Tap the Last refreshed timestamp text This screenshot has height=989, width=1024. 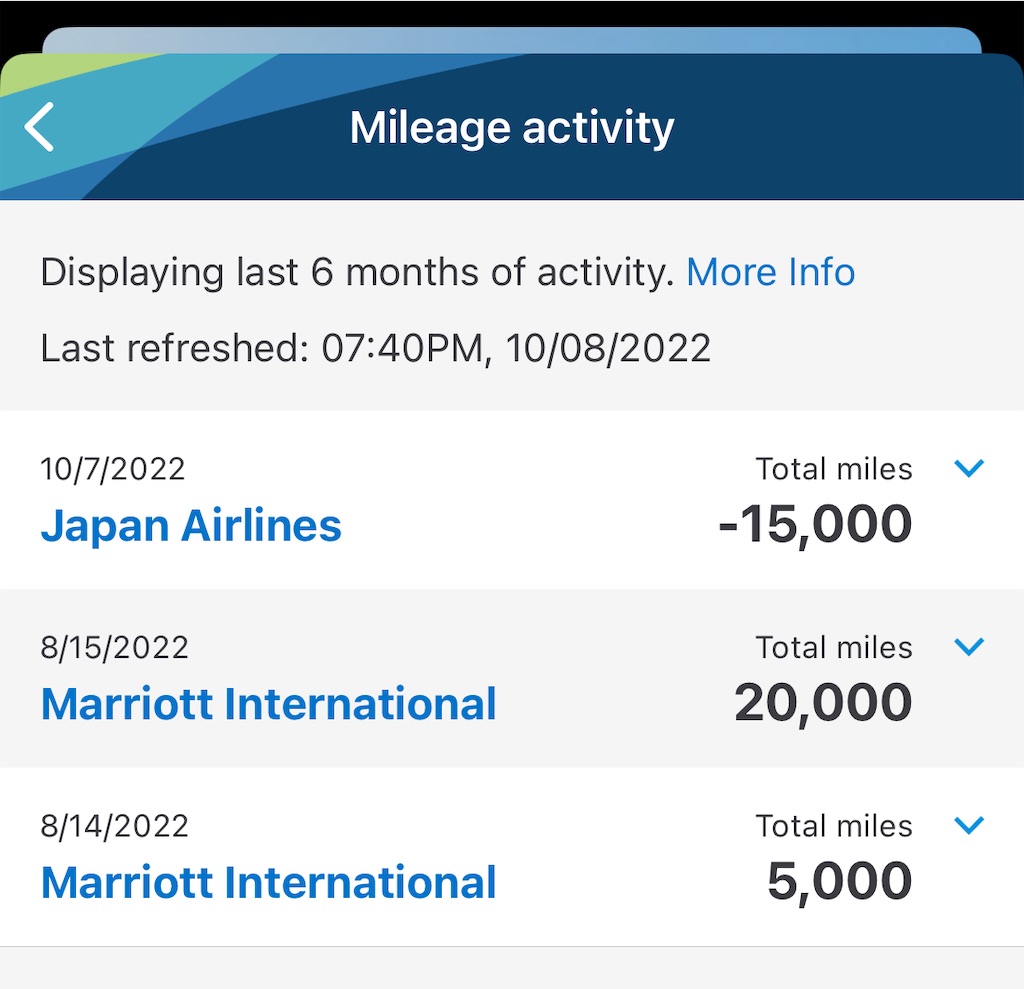[x=376, y=348]
